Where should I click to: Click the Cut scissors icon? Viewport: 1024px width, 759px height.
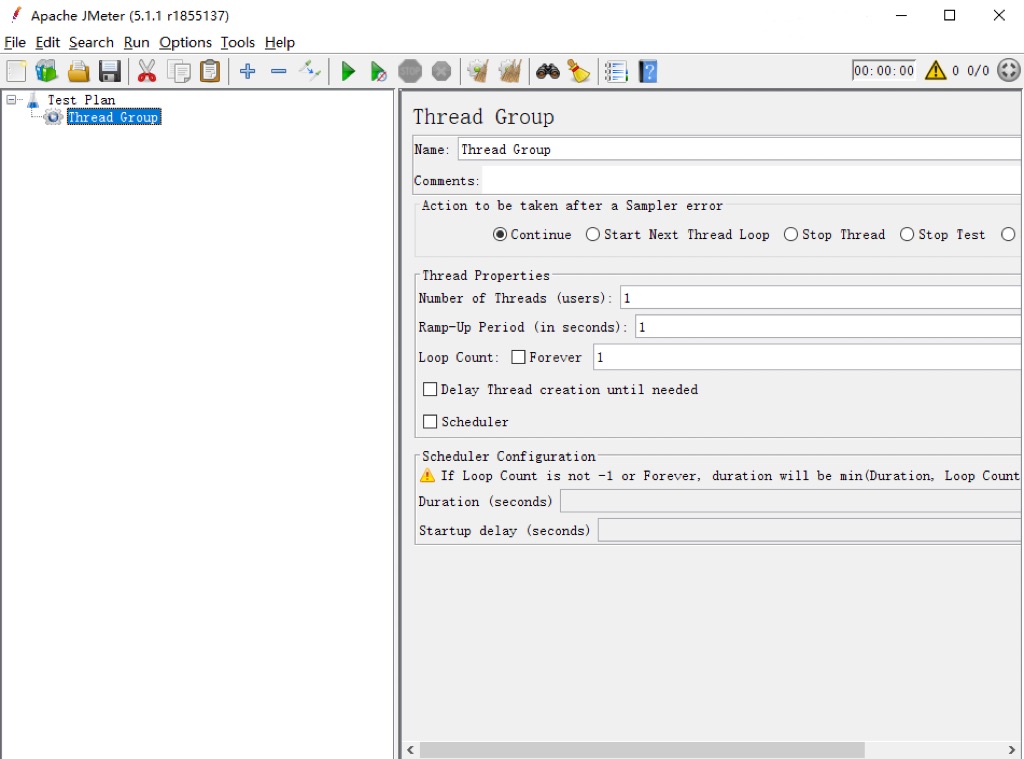click(x=147, y=71)
